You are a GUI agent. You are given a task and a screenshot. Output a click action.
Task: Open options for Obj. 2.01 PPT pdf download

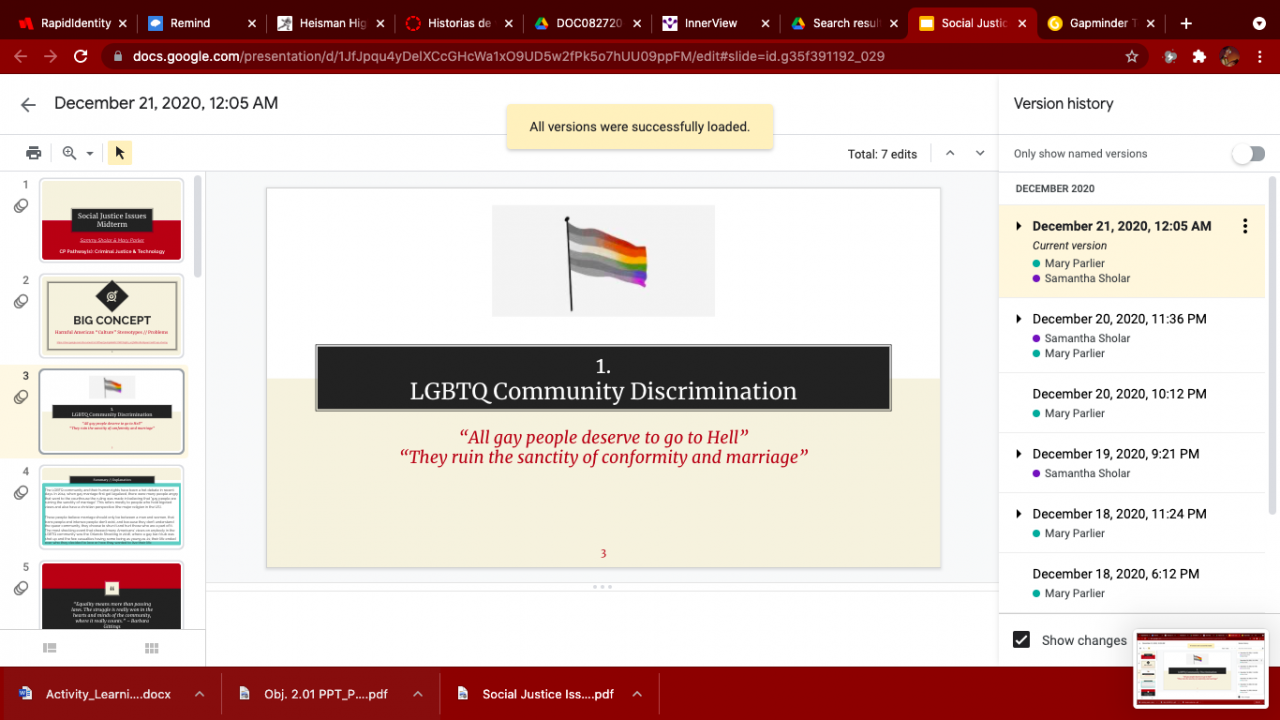tap(417, 694)
